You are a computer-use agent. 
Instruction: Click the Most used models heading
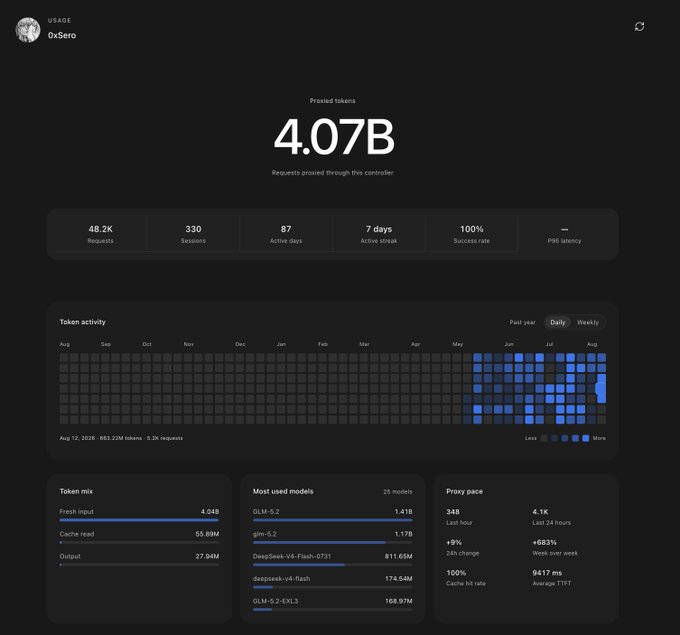click(283, 491)
